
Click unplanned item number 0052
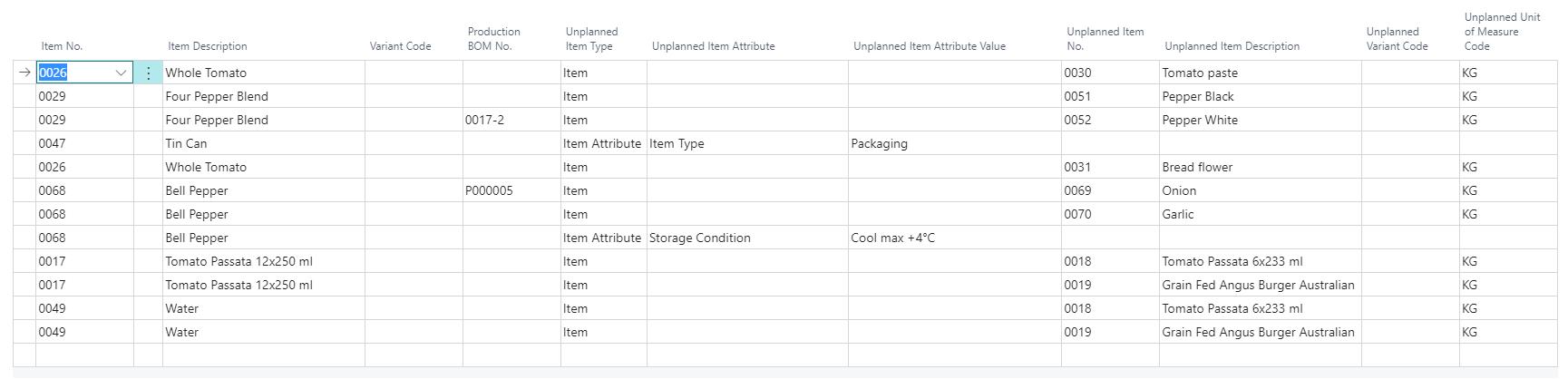[1109, 120]
